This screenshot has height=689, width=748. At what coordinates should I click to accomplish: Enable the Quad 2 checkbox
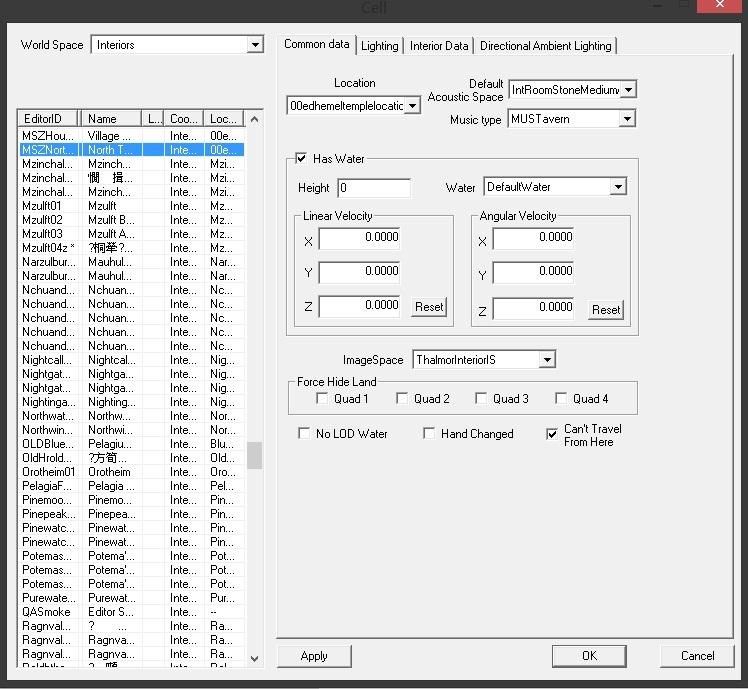click(402, 398)
